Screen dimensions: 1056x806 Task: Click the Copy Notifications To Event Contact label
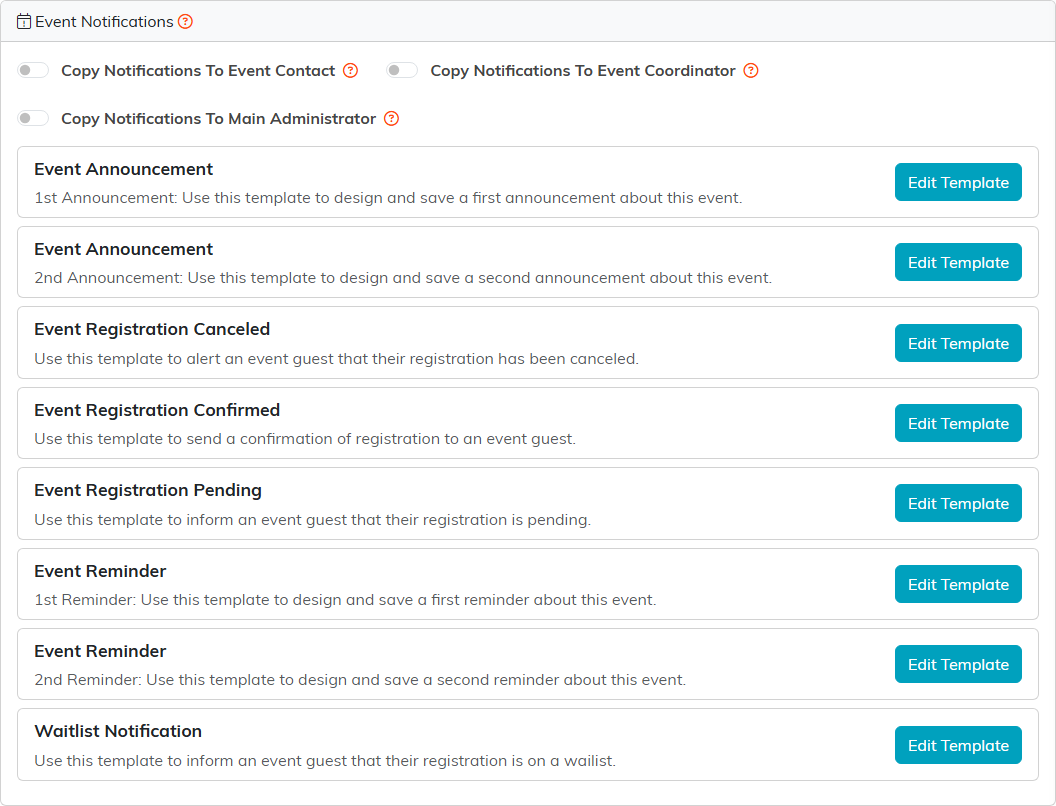pyautogui.click(x=198, y=71)
